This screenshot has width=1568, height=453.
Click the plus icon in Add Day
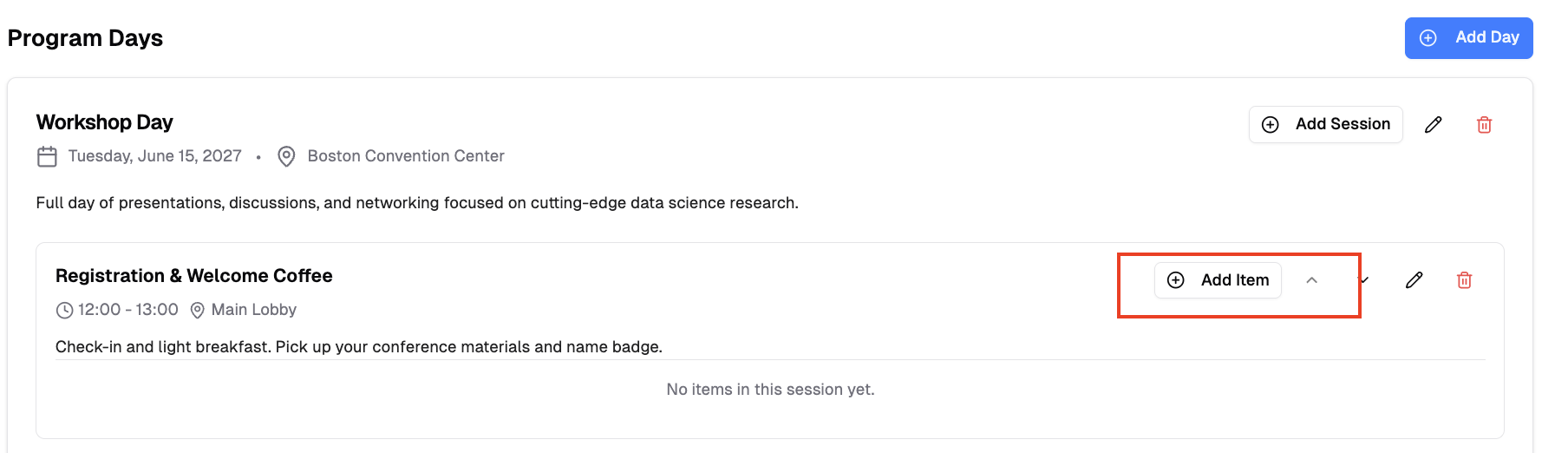click(x=1428, y=38)
